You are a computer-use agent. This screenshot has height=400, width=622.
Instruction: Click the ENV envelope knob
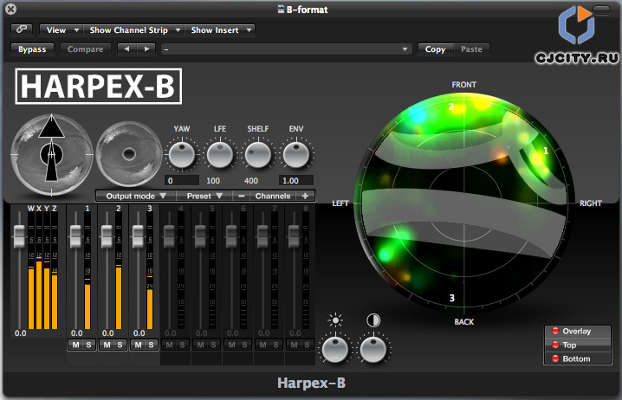(296, 154)
